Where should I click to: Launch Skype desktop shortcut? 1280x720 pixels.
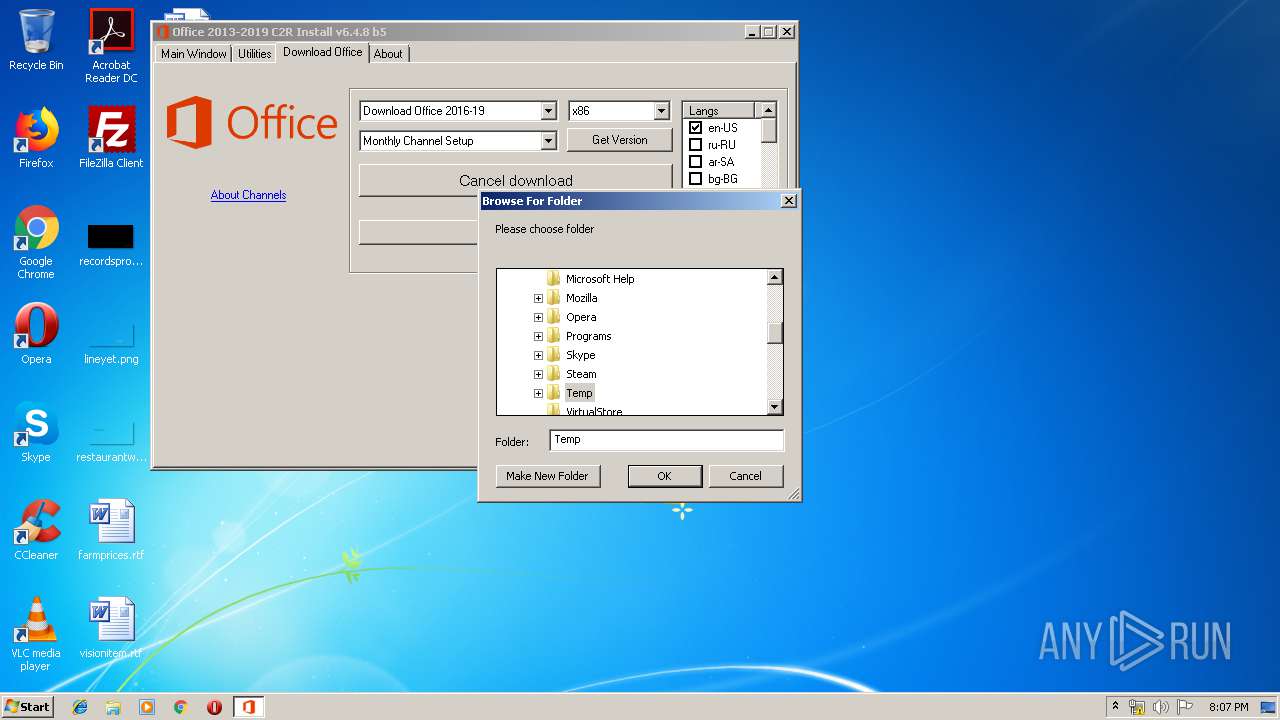tap(36, 432)
